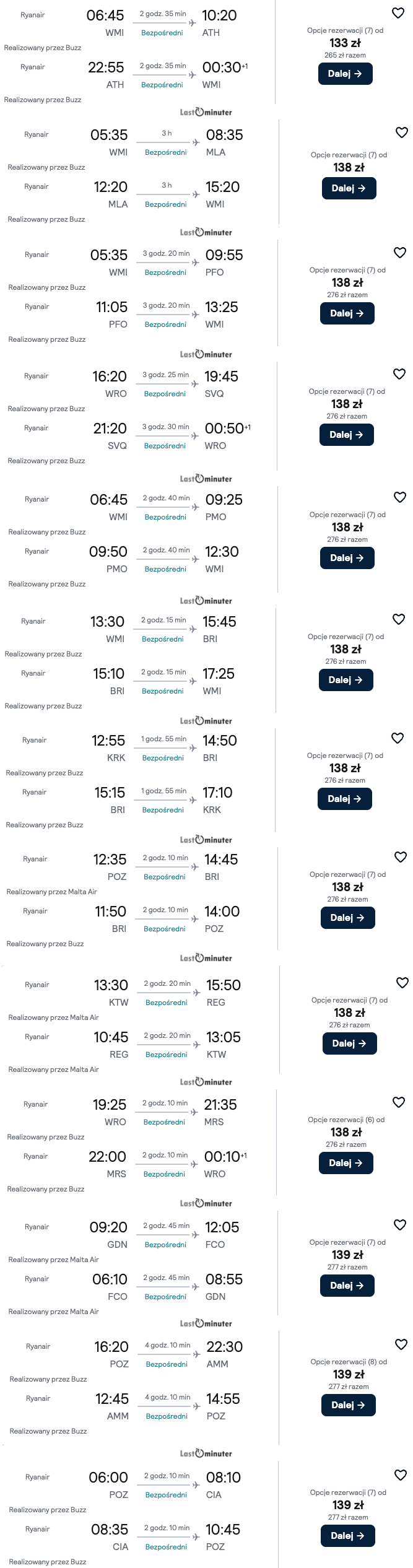Favorite the KTW to REG flight

click(402, 983)
